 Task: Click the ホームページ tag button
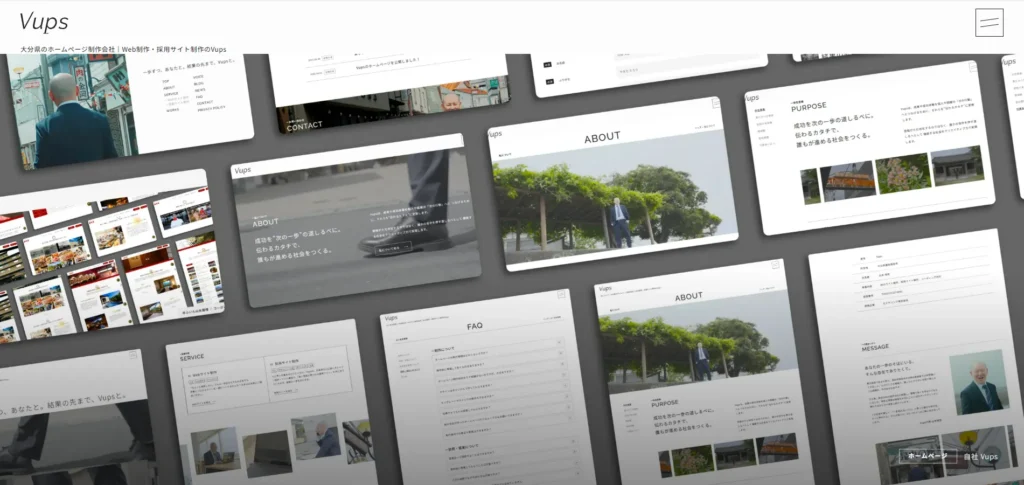(926, 456)
